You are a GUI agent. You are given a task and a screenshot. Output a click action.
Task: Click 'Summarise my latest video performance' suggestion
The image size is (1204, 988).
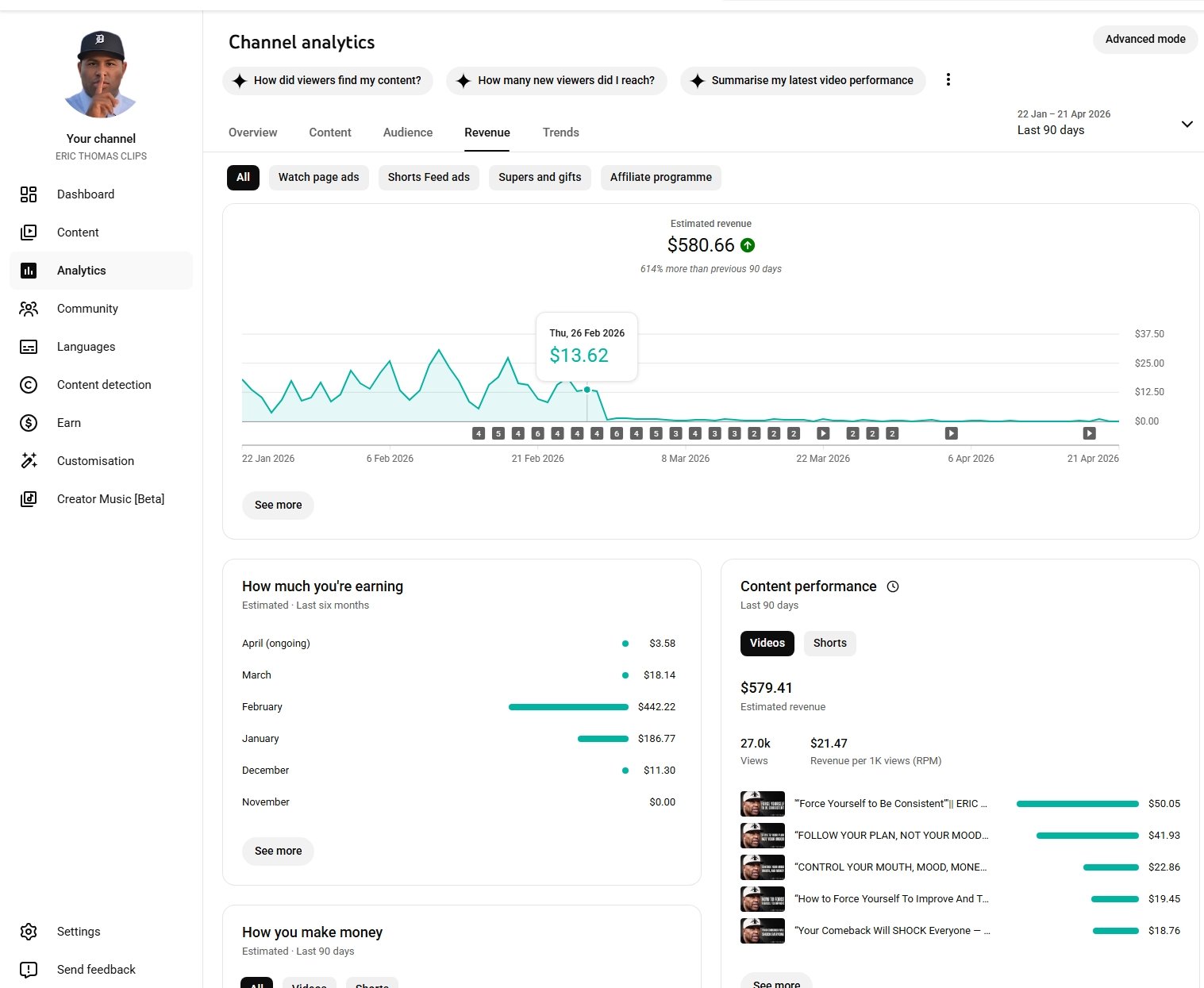(802, 80)
